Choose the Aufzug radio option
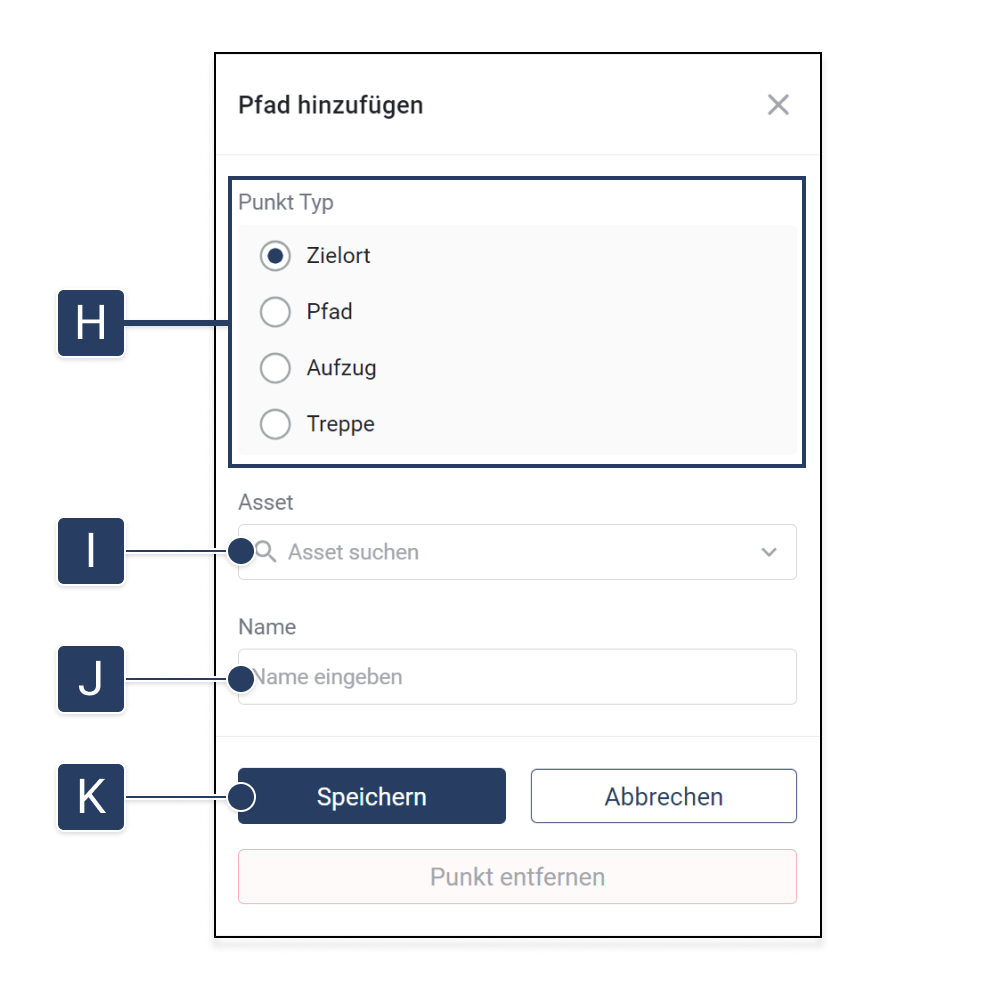 (x=275, y=368)
